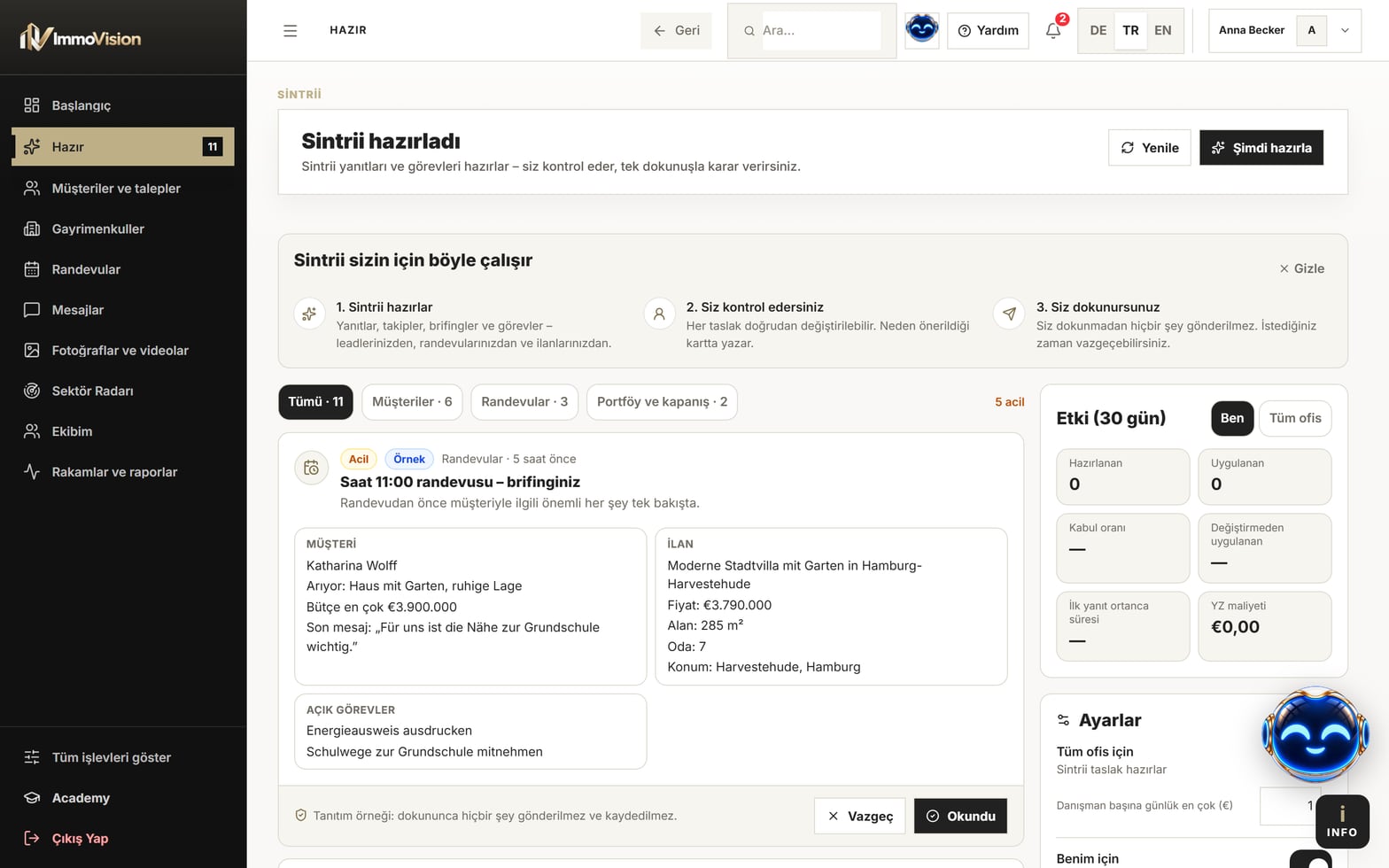Open Fotoğraflar ve videolar
Viewport: 1389px width, 868px height.
pyautogui.click(x=123, y=350)
